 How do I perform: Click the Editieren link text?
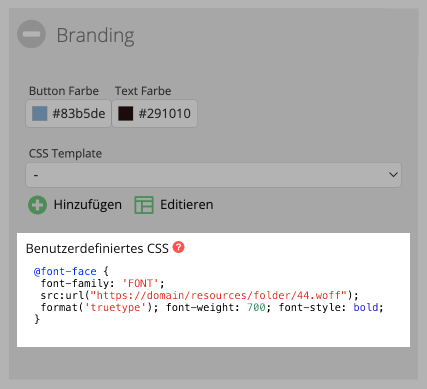(187, 205)
